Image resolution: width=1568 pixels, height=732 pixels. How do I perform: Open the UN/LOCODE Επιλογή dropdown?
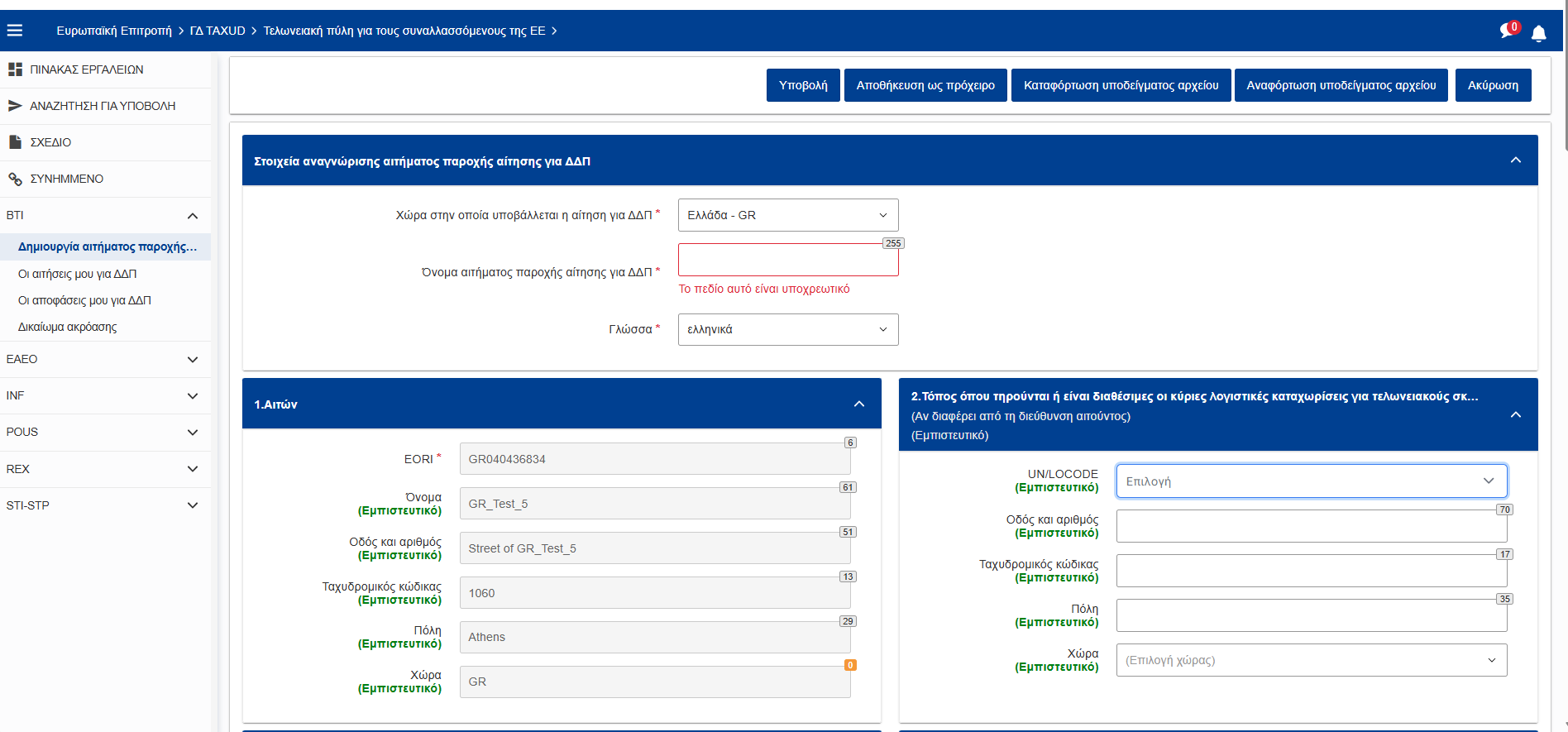point(1311,481)
